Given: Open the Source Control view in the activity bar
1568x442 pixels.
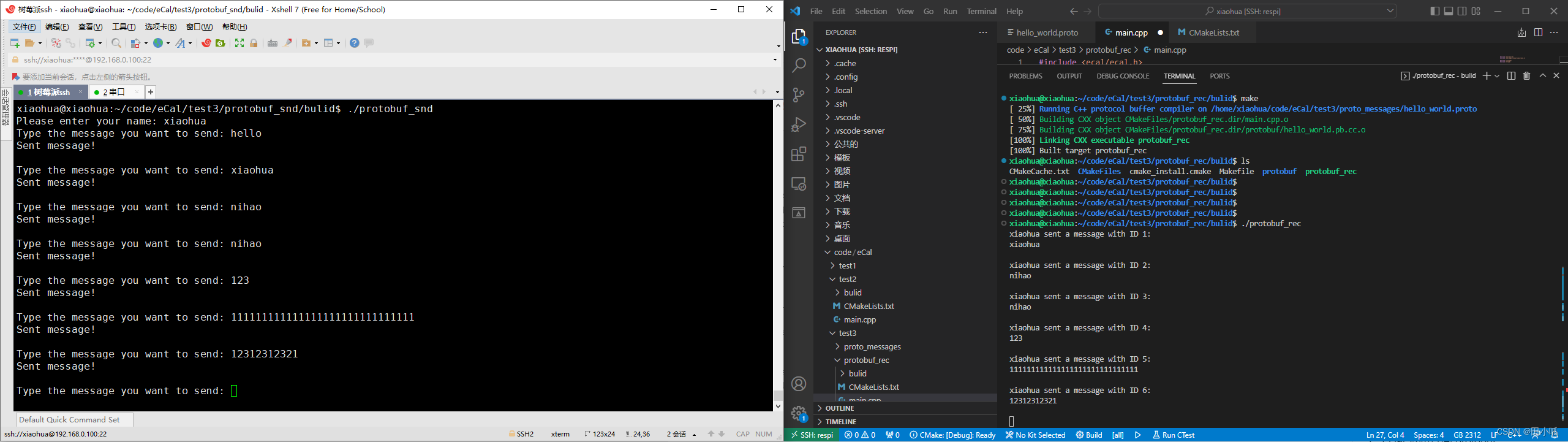Looking at the screenshot, I should click(799, 95).
